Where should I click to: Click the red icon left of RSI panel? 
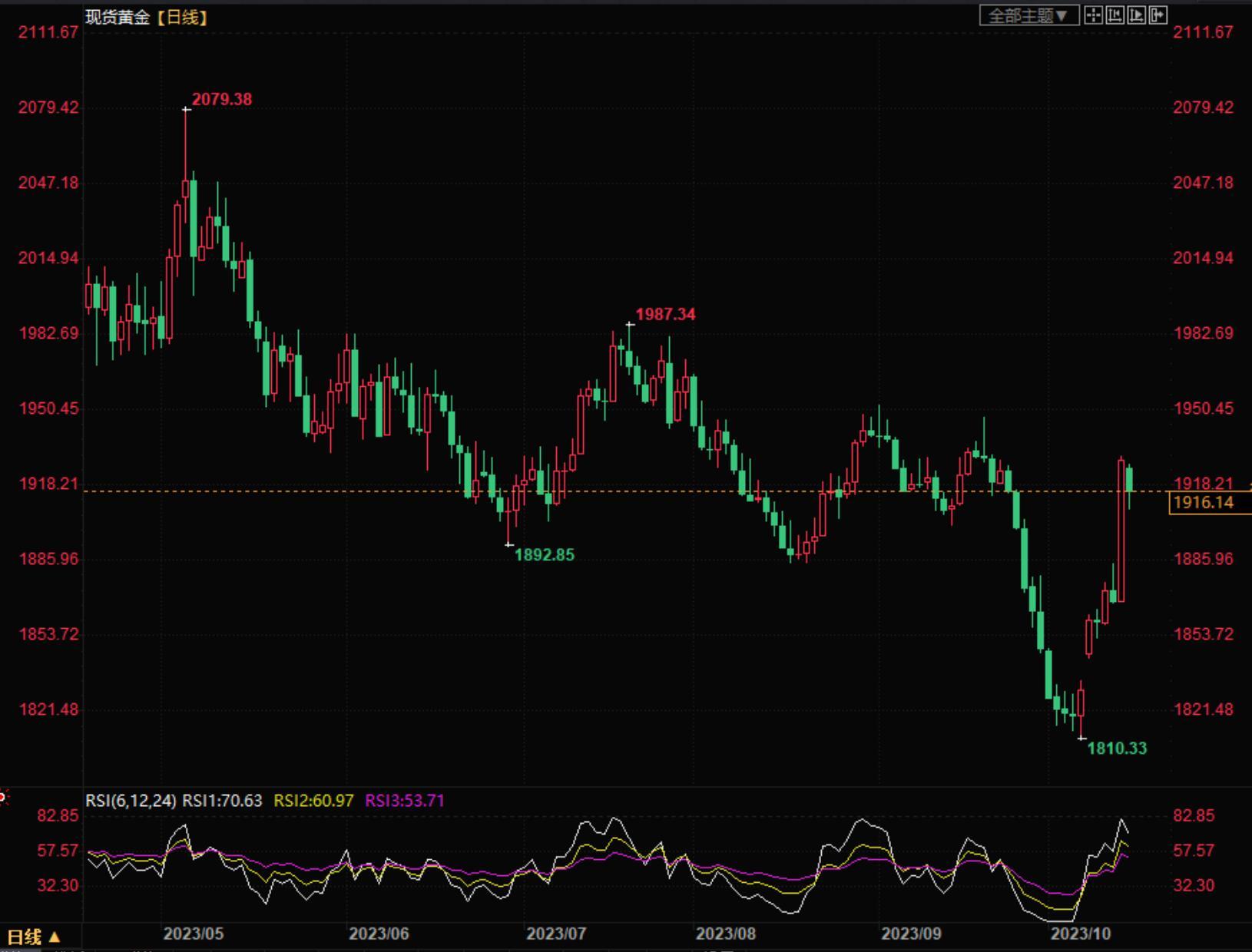pos(3,798)
